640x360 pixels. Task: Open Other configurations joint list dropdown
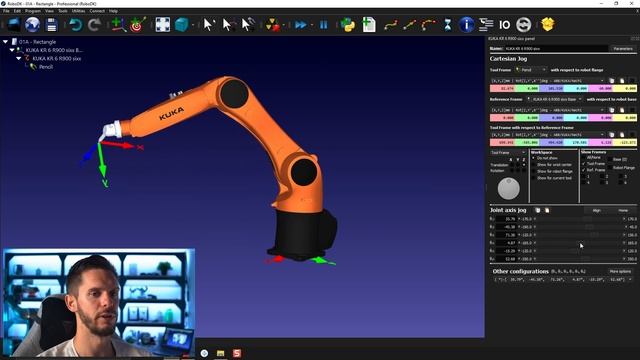coord(563,280)
